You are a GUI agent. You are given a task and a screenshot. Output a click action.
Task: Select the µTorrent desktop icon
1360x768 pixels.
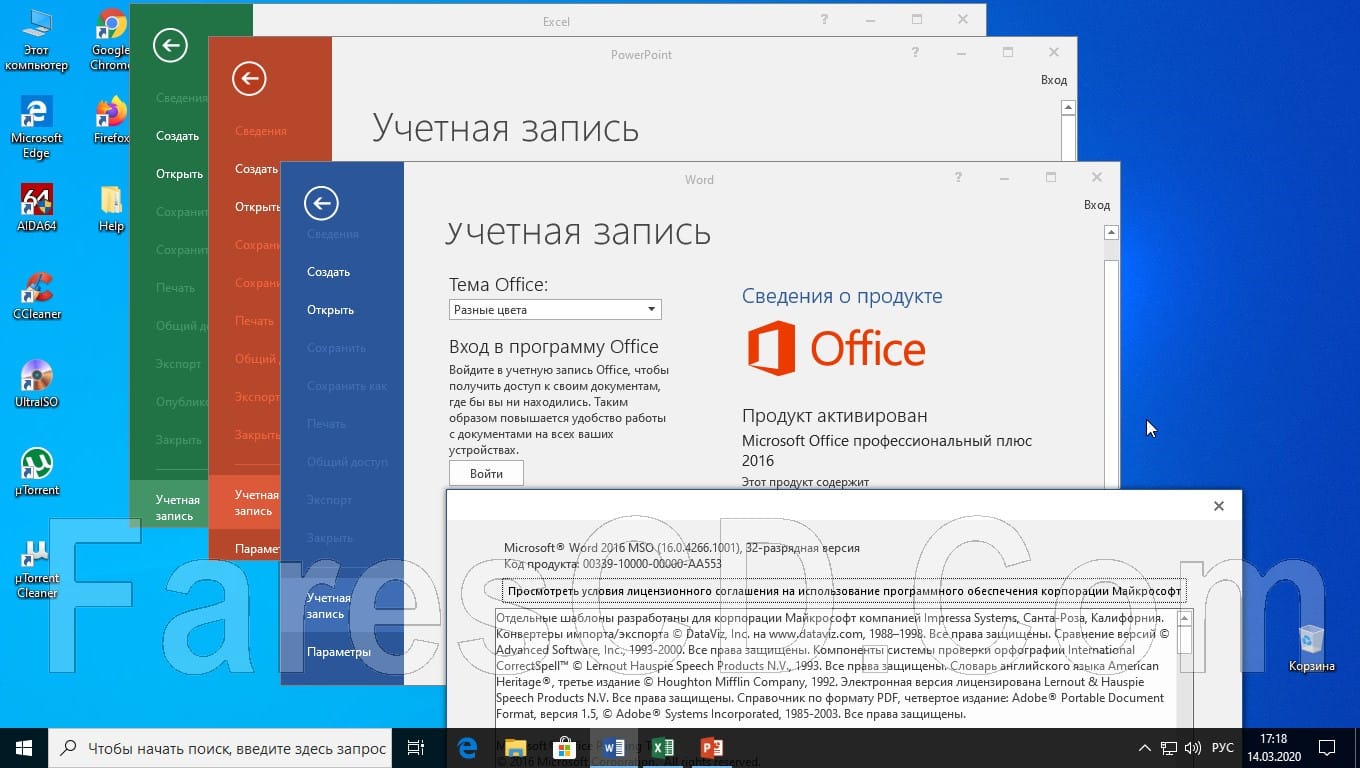tap(36, 472)
